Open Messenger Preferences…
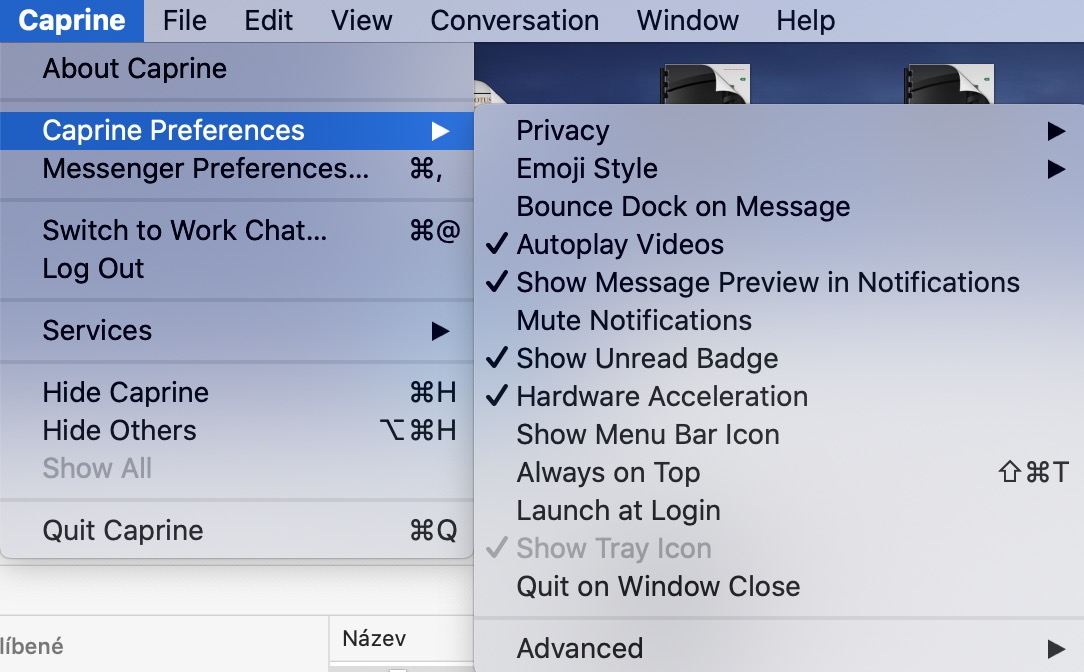1084x672 pixels. coord(236,169)
